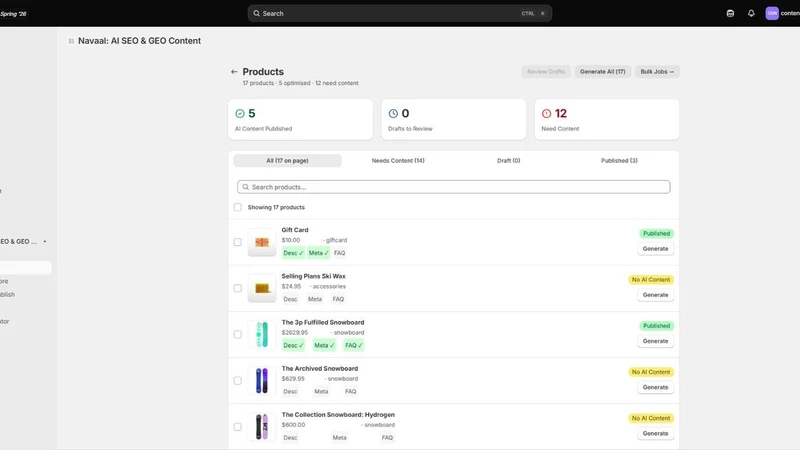Select the Archived Snowboard checkbox
This screenshot has height=450, width=800.
tap(238, 381)
